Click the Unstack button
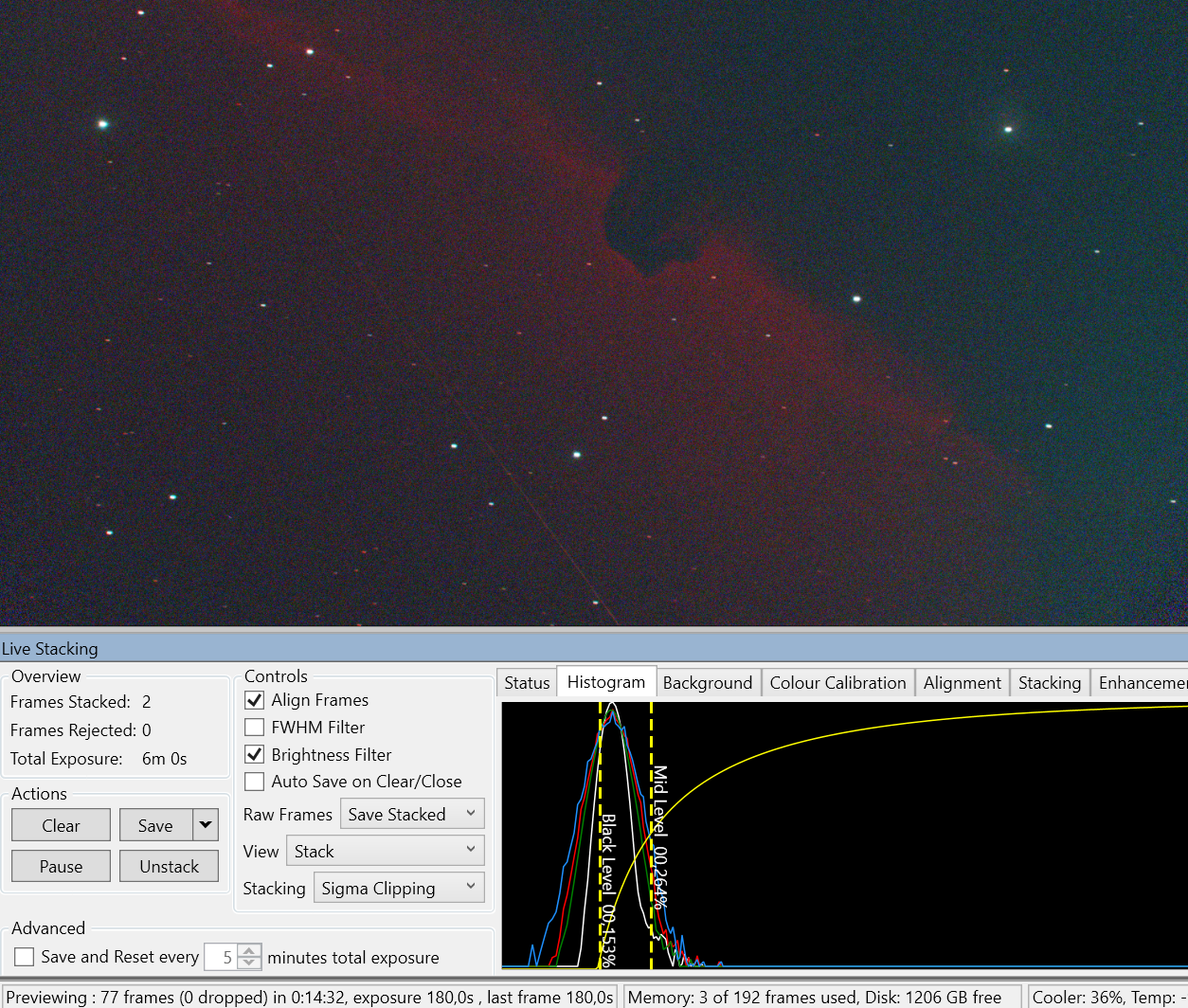The height and width of the screenshot is (1008, 1188). (169, 866)
